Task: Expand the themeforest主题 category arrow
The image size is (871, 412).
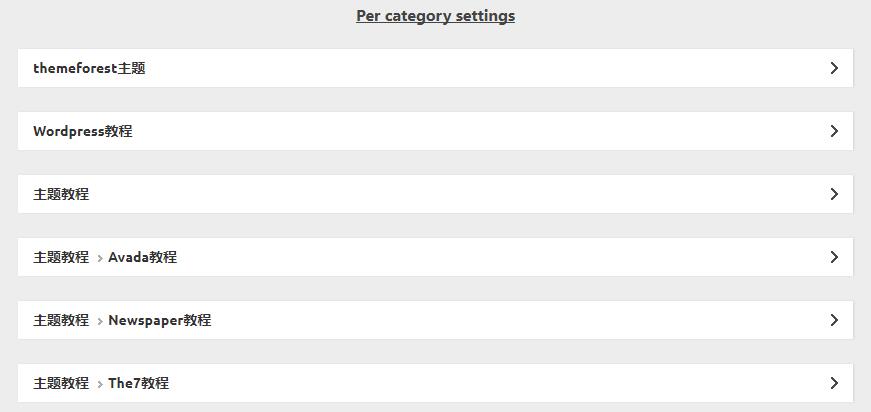Action: (x=834, y=68)
